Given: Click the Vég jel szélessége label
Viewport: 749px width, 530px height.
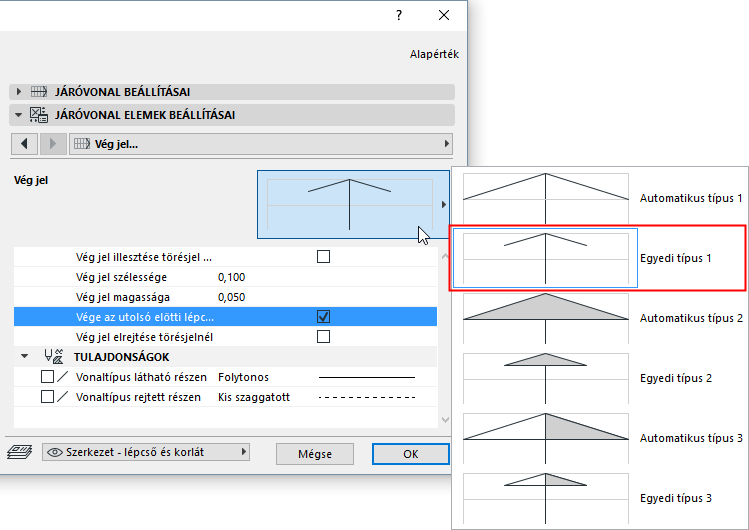Looking at the screenshot, I should point(121,277).
